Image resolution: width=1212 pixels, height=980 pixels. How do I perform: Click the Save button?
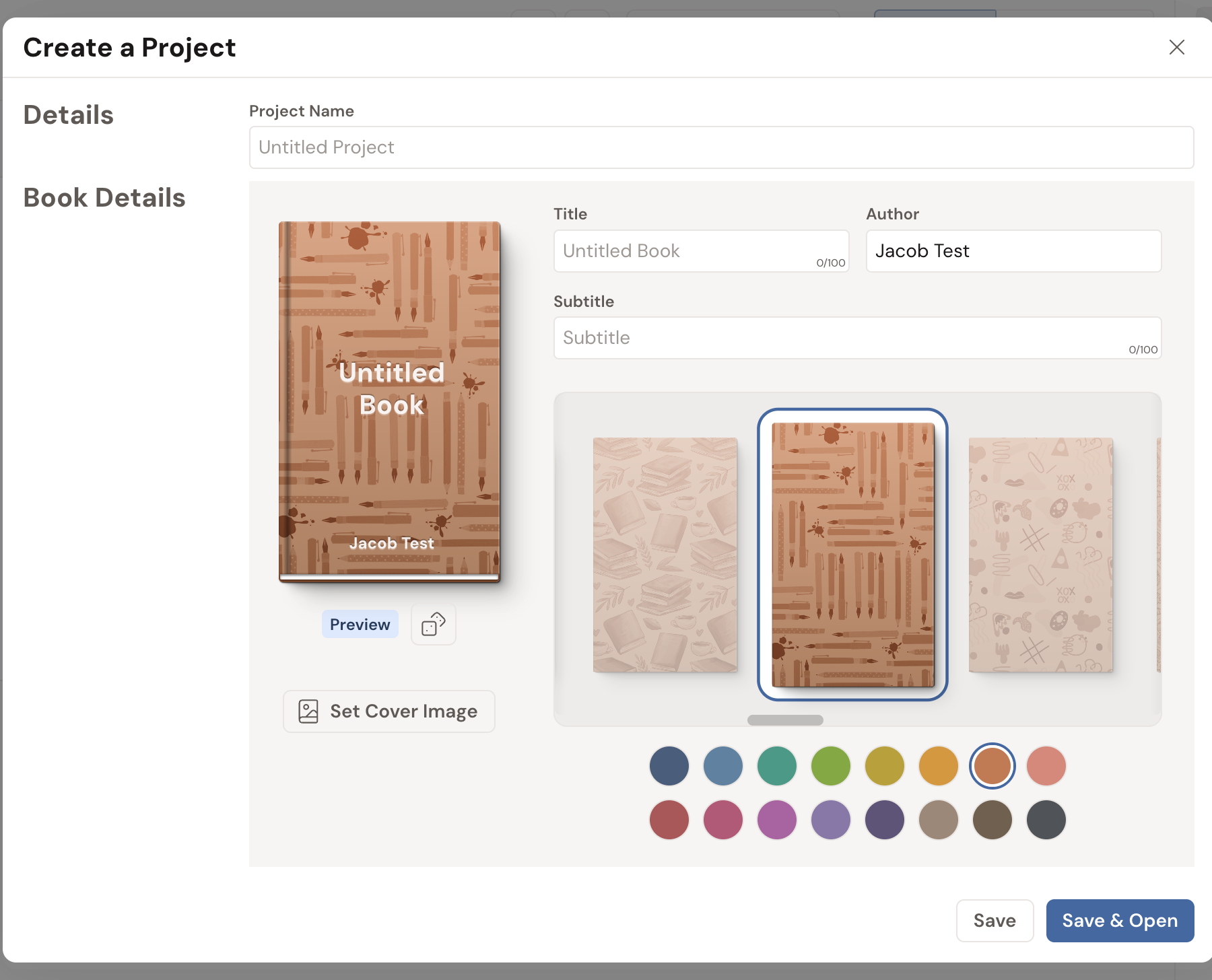[x=995, y=921]
